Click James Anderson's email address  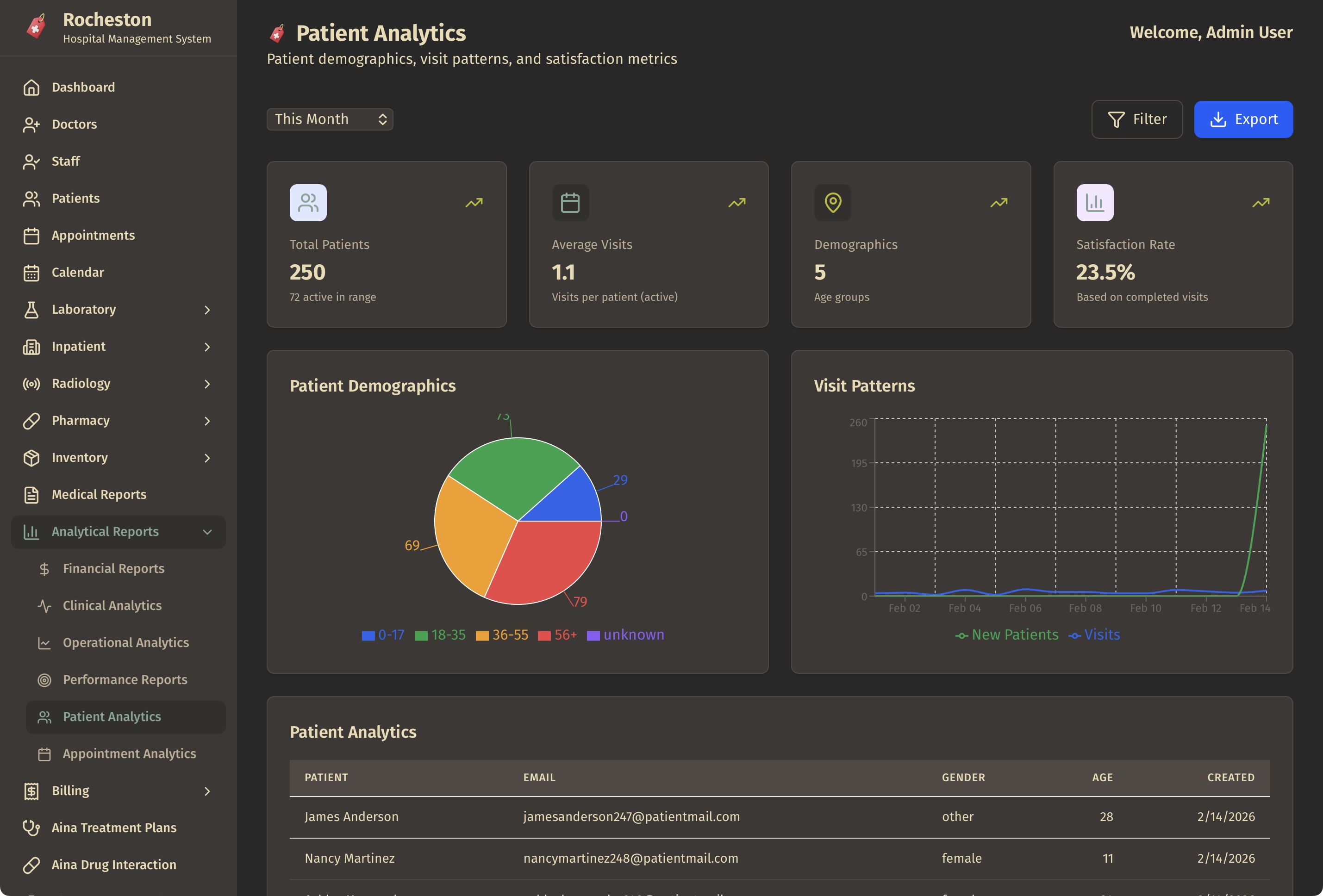click(631, 816)
